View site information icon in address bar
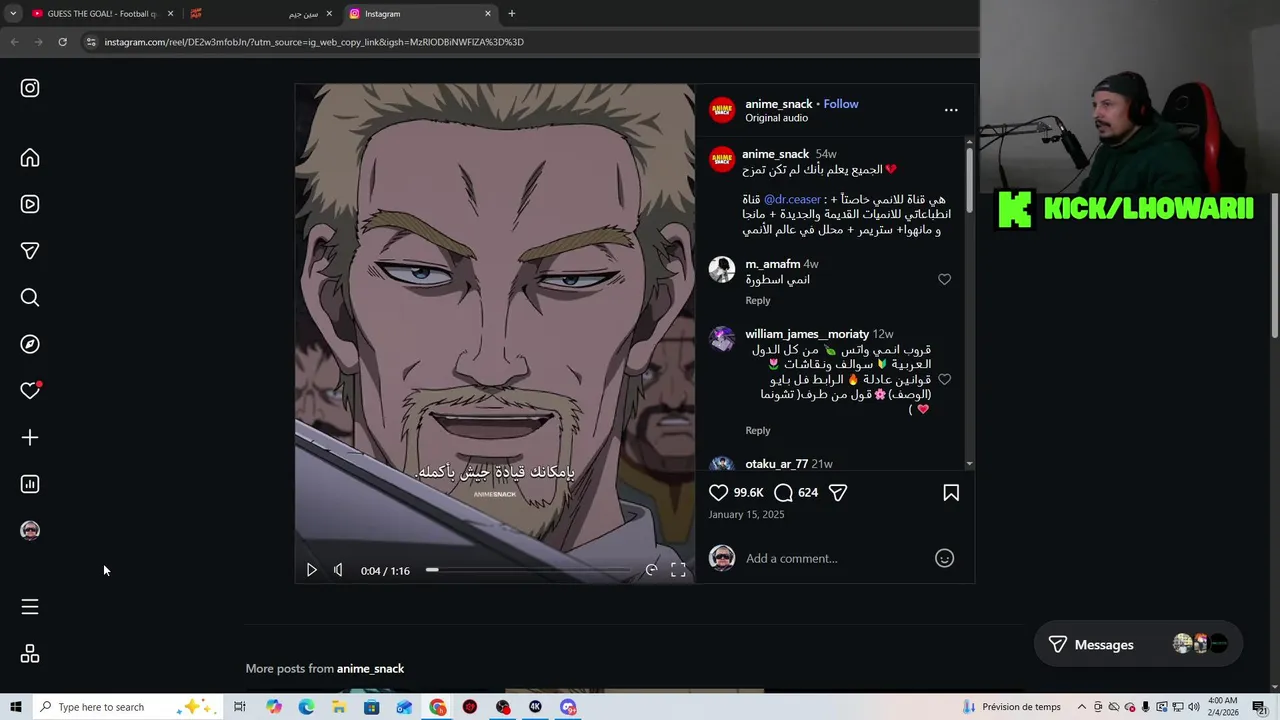 pyautogui.click(x=90, y=42)
